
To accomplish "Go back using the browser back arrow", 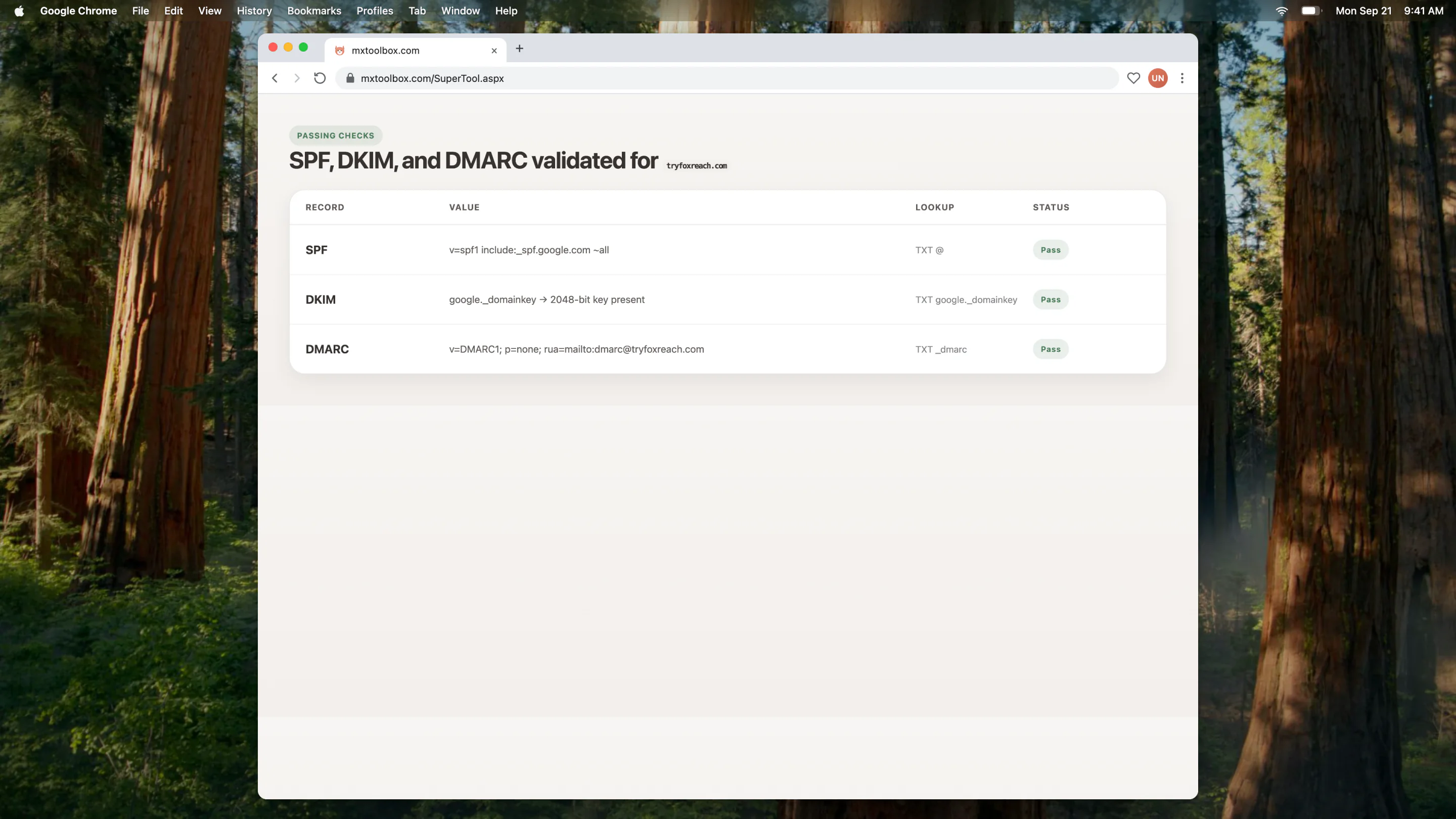I will [275, 78].
